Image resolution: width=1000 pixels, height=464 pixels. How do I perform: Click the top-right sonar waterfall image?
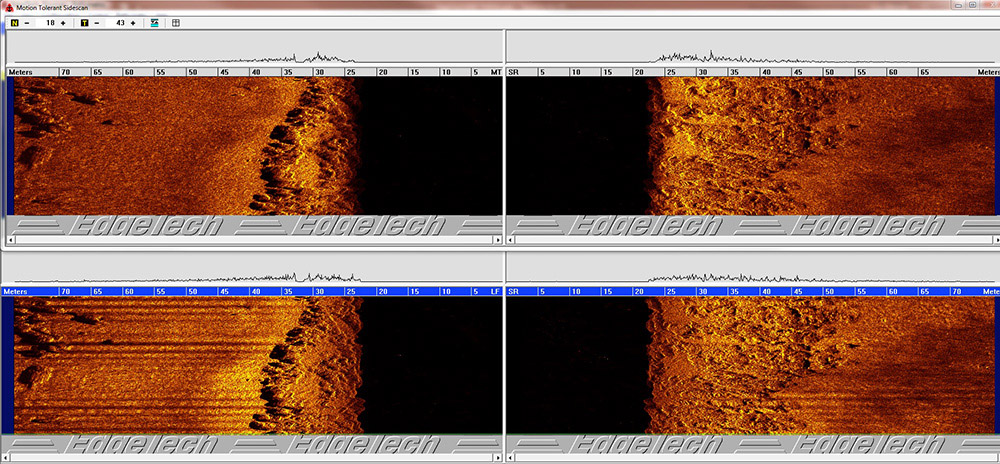point(753,146)
